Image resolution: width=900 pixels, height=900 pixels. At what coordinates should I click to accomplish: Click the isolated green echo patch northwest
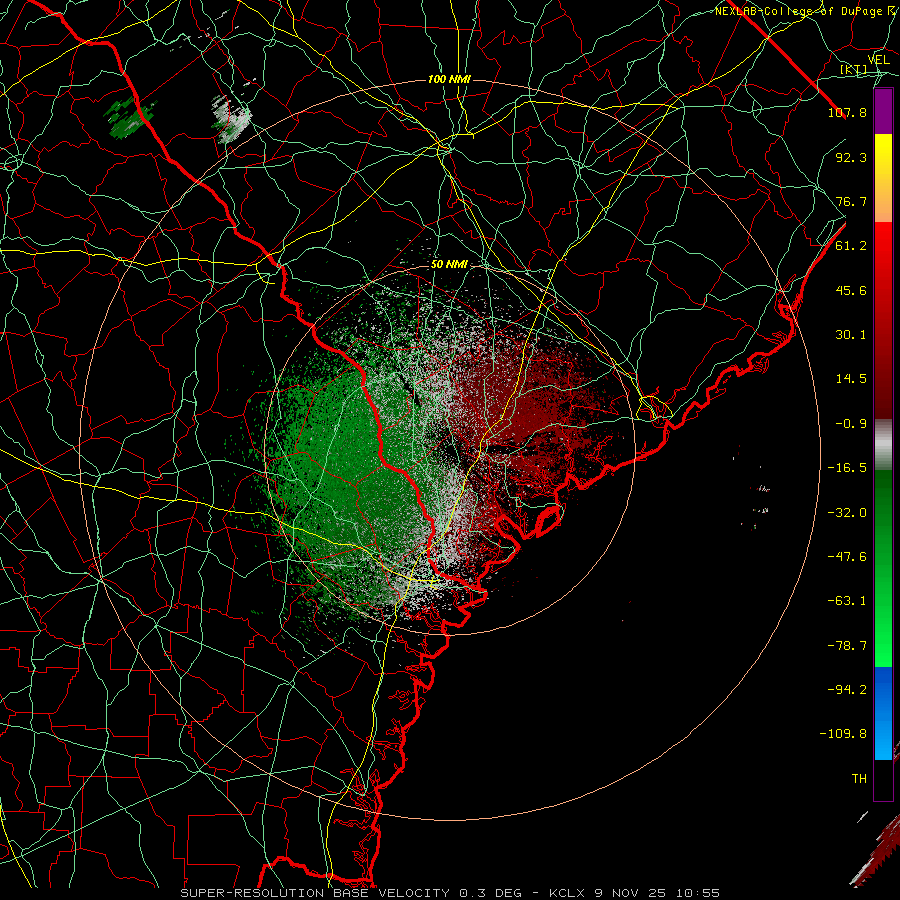[x=131, y=119]
